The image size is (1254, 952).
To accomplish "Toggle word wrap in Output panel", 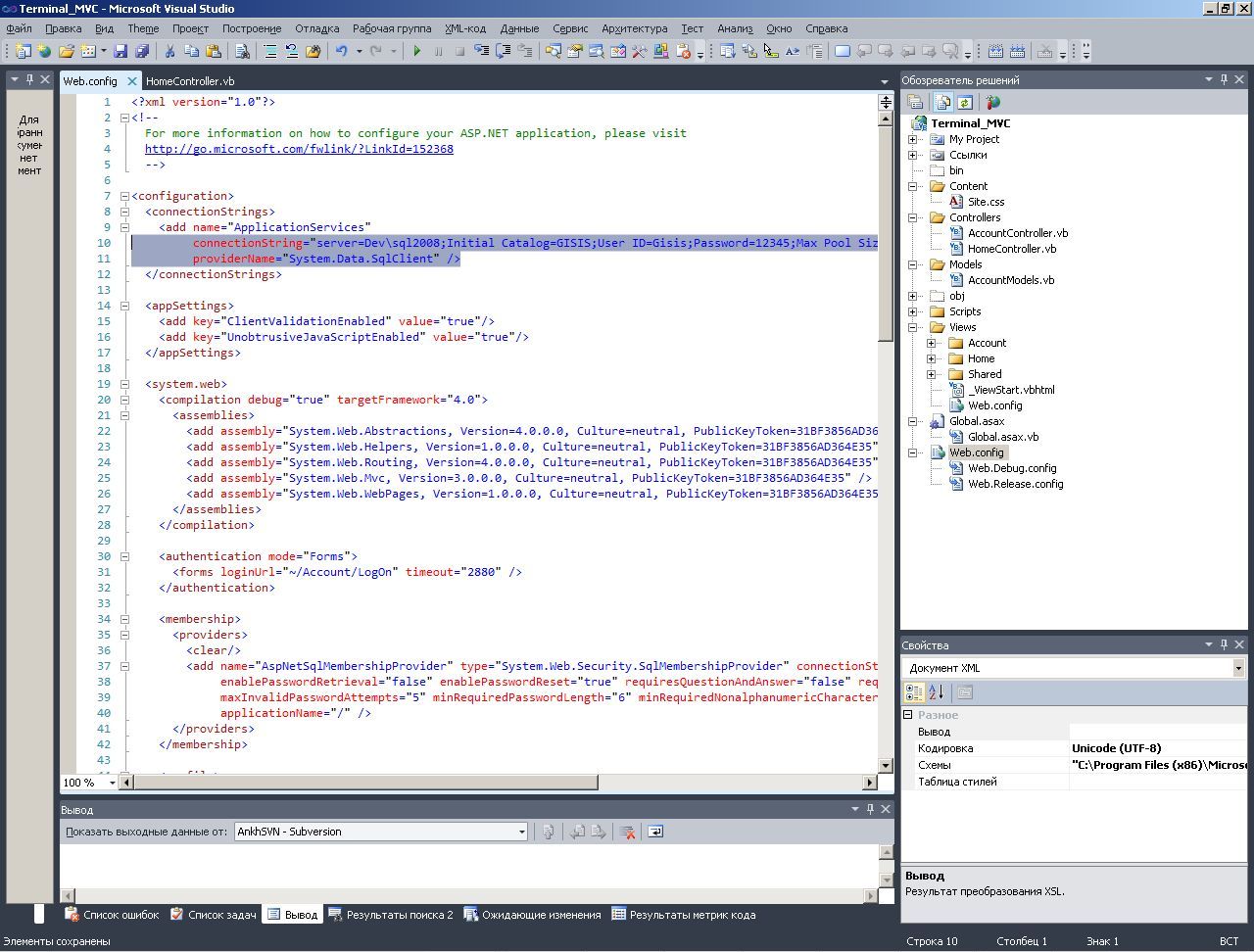I will 655,832.
